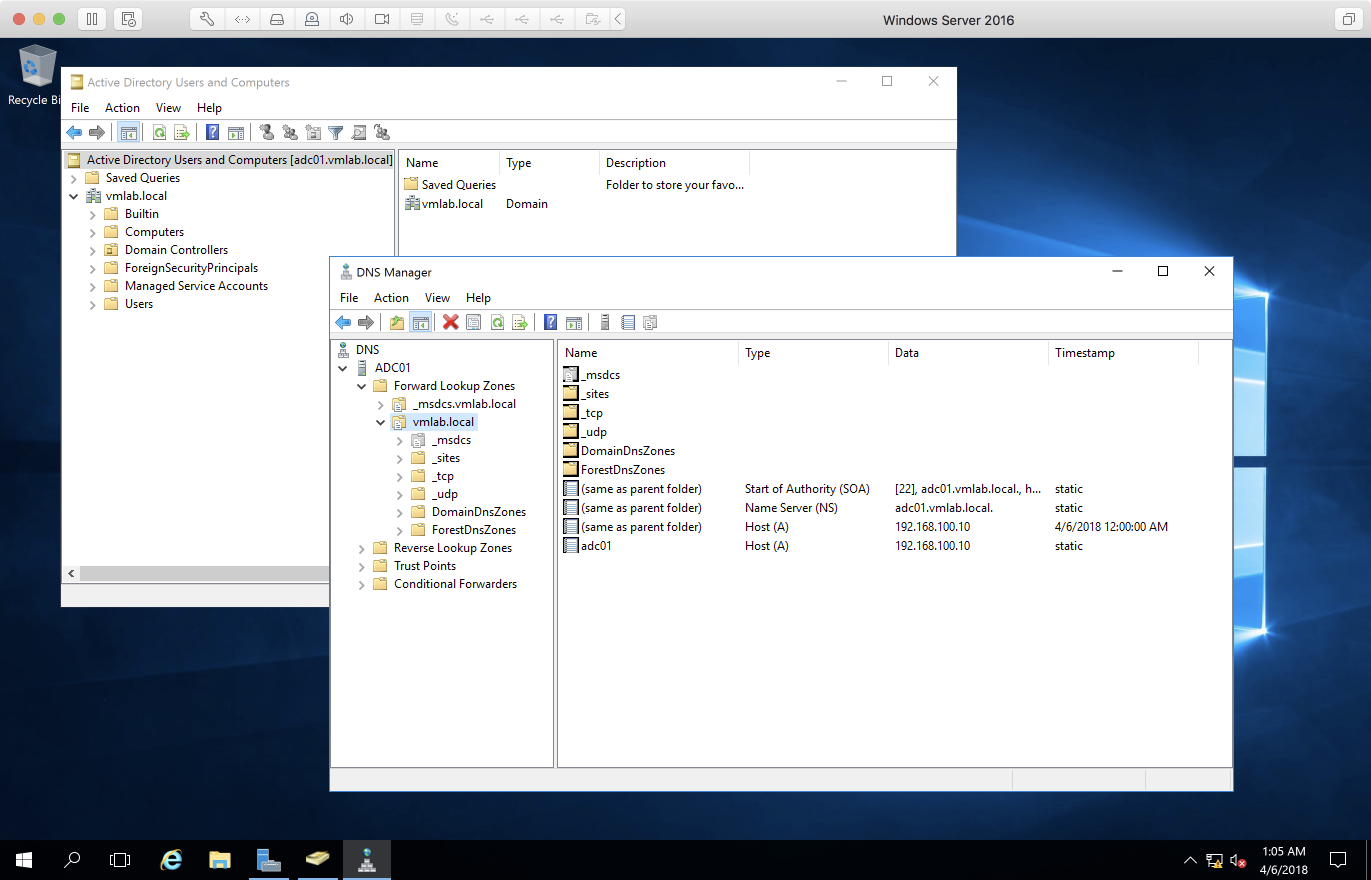Screen dimensions: 1371x880
Task: Click the Find objects icon in Active Directory
Action: (359, 133)
